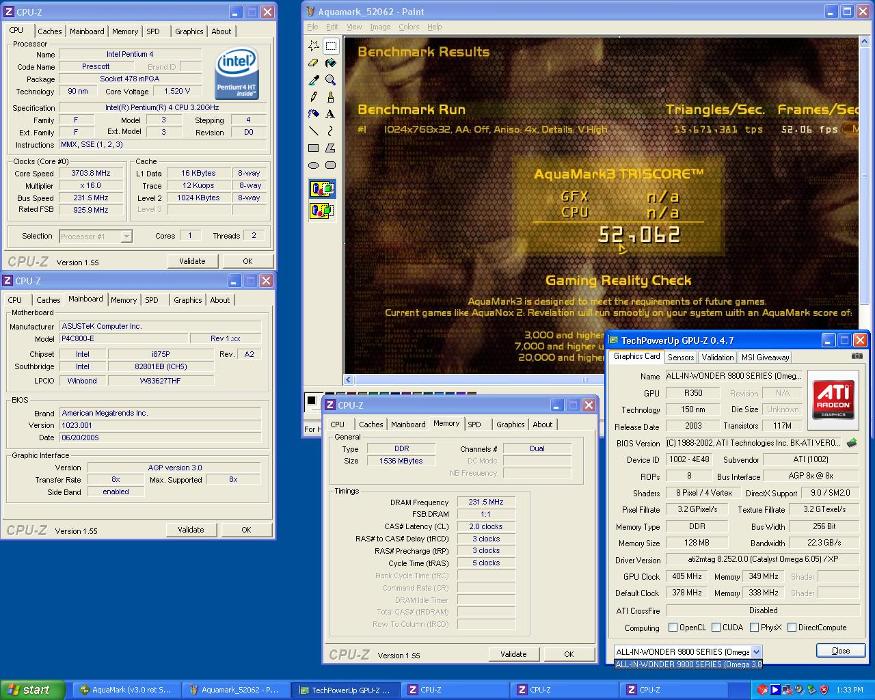
Task: Click OK in the CPU-Z Memory window
Action: [569, 654]
